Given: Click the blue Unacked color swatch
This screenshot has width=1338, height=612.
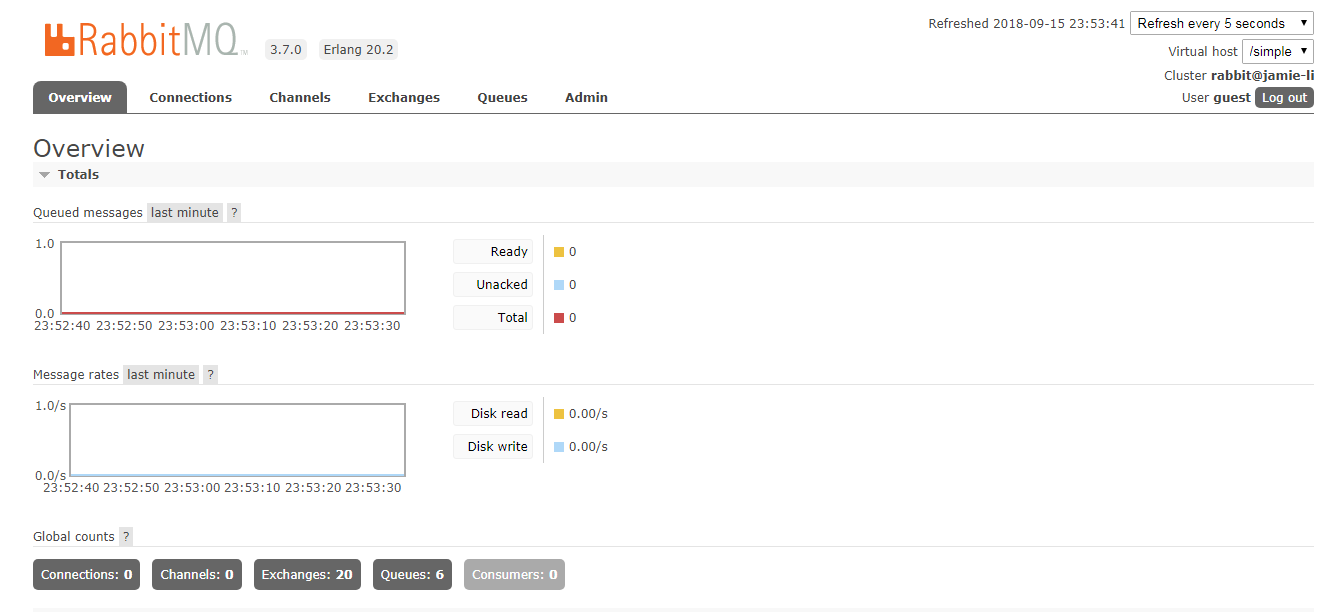Looking at the screenshot, I should [559, 285].
